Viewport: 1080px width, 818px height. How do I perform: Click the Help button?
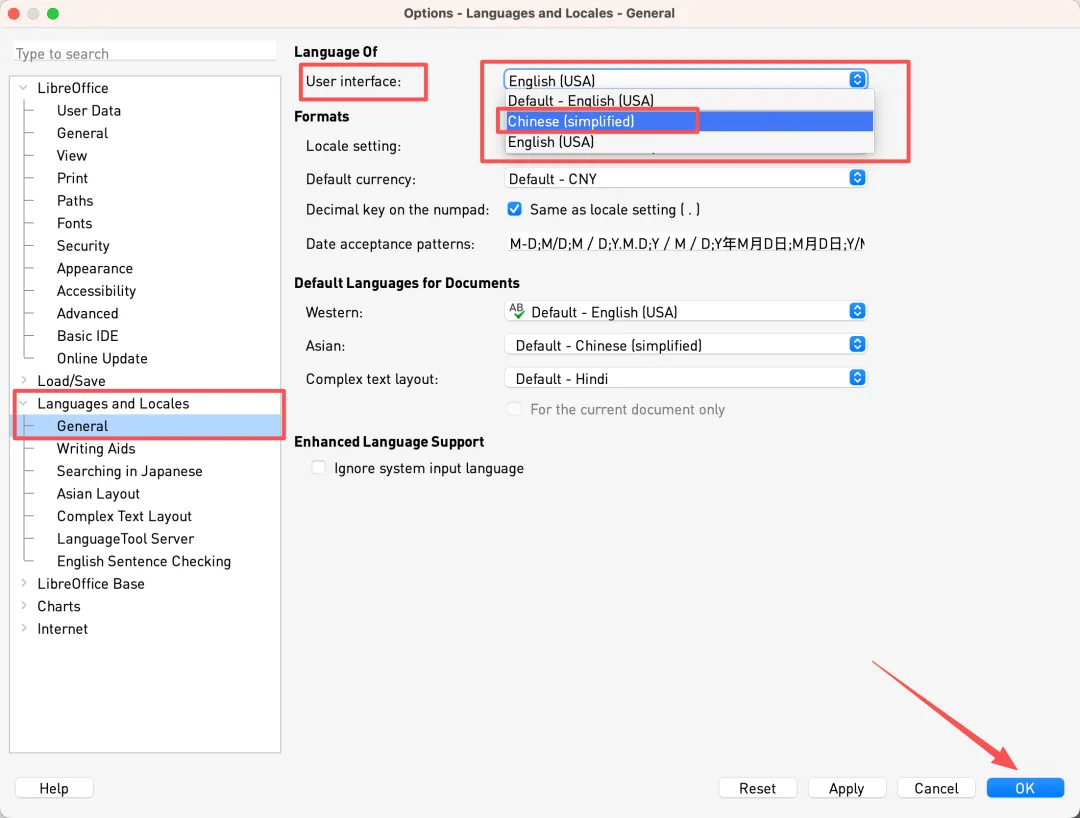[54, 788]
